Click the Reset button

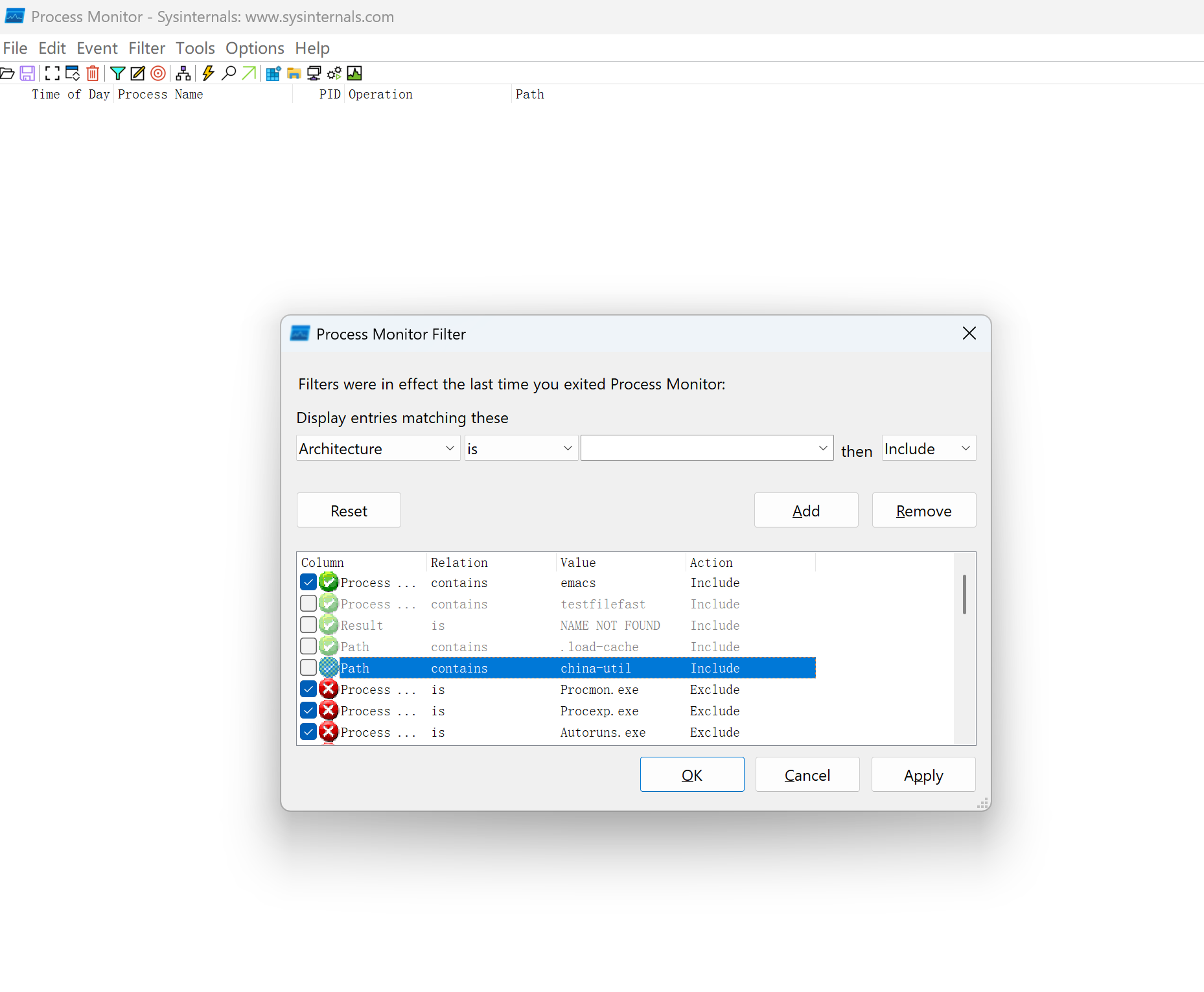click(x=349, y=511)
